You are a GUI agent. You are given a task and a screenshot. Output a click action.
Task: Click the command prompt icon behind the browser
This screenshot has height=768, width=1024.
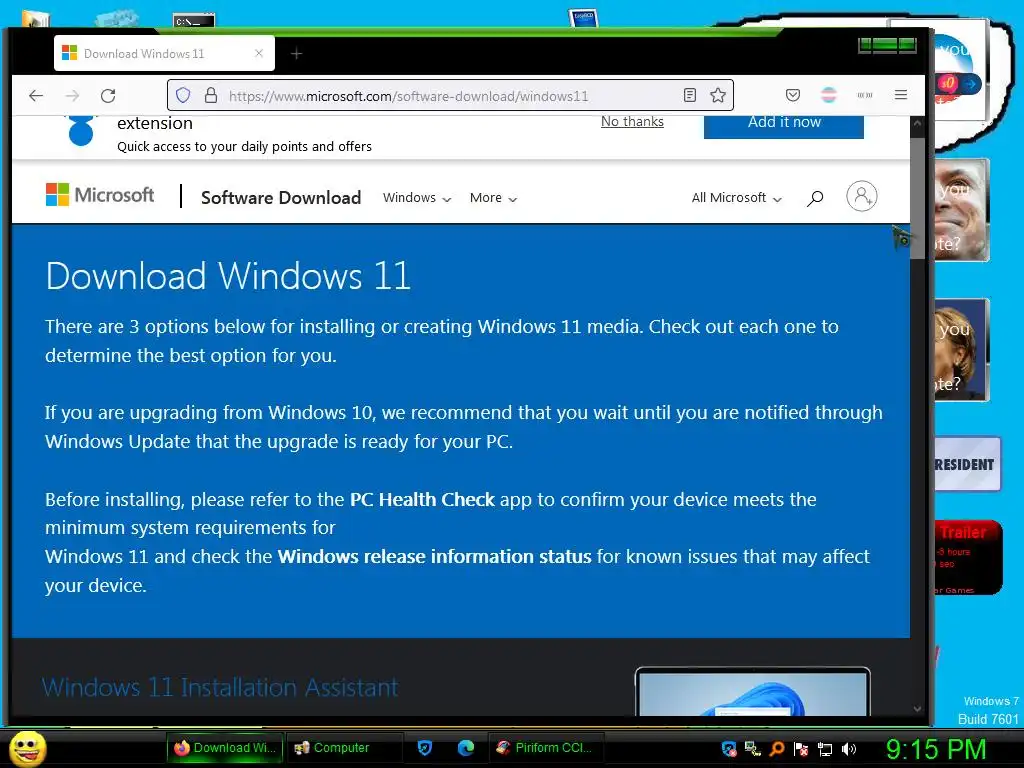(194, 20)
